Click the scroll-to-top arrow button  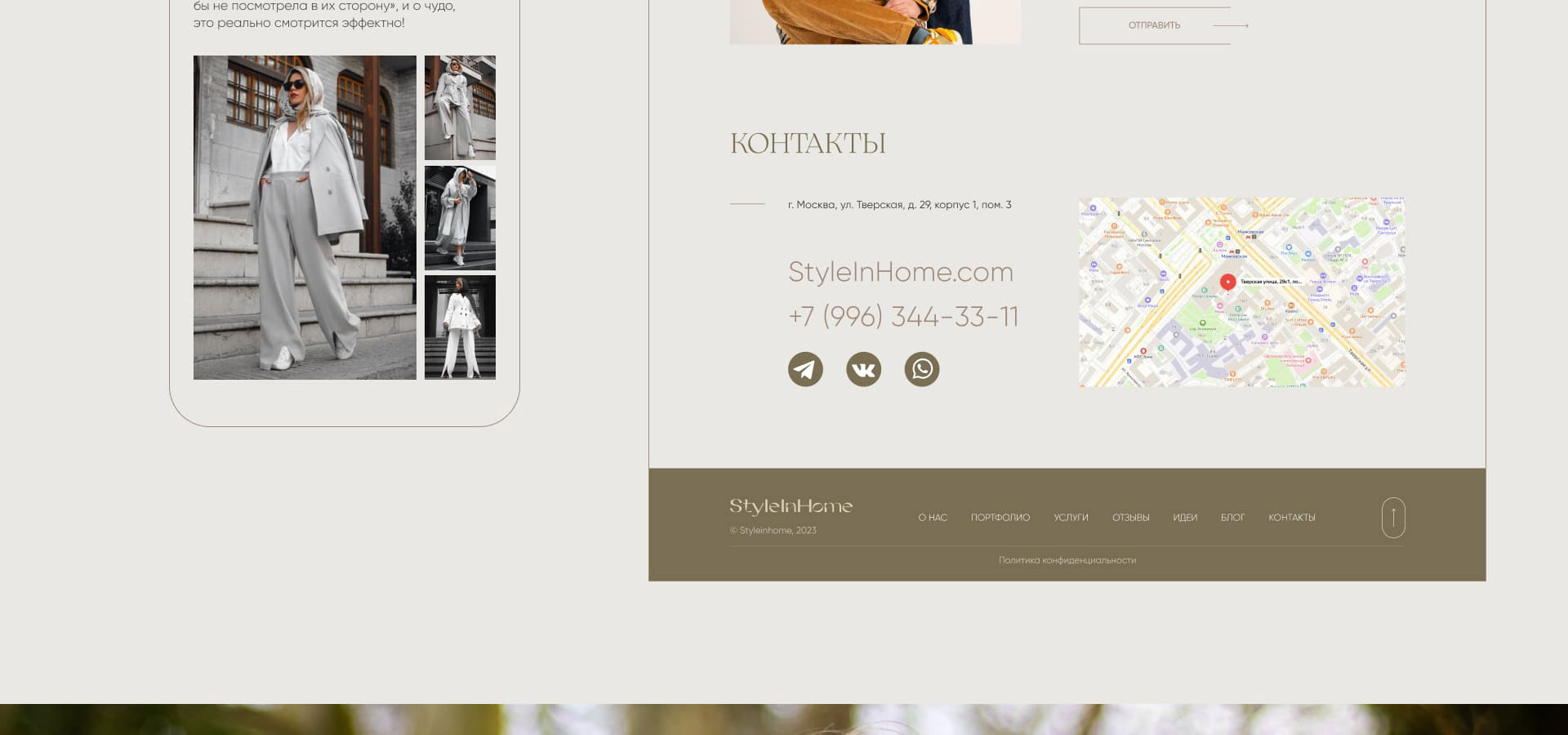1393,518
